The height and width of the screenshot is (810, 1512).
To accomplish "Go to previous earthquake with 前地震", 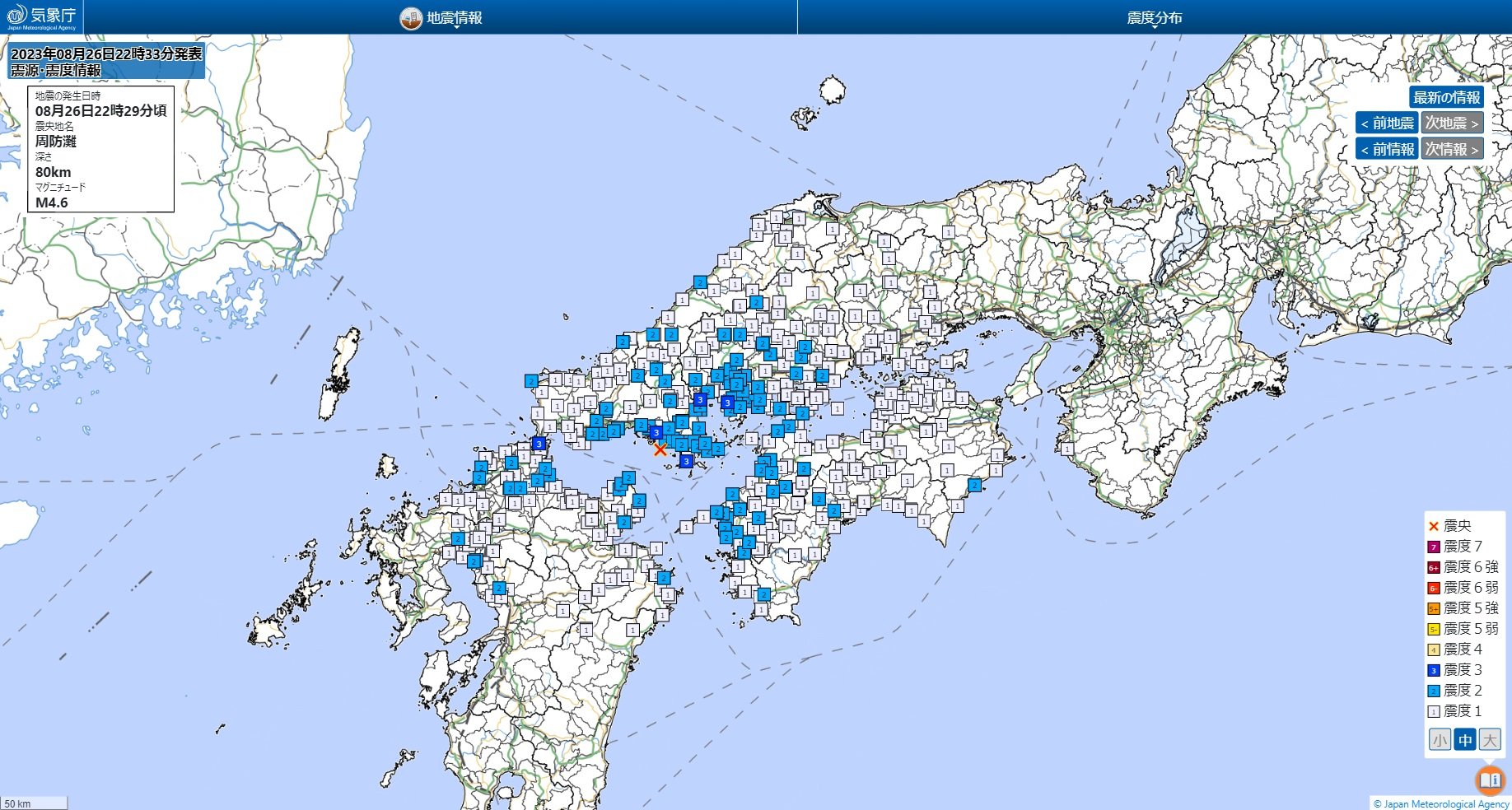I will (1387, 123).
